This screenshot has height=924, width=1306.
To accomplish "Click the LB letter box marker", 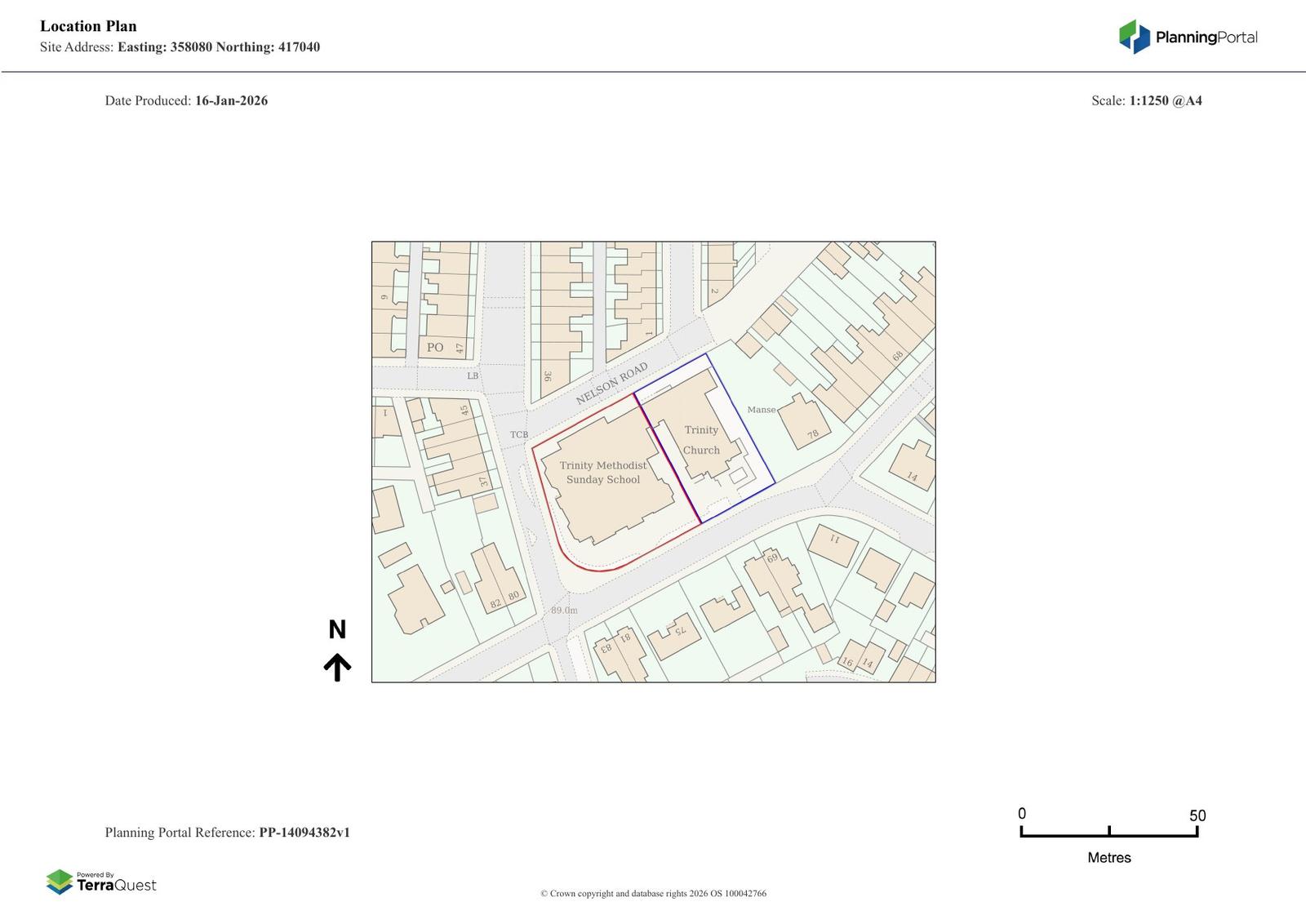I will pyautogui.click(x=473, y=376).
